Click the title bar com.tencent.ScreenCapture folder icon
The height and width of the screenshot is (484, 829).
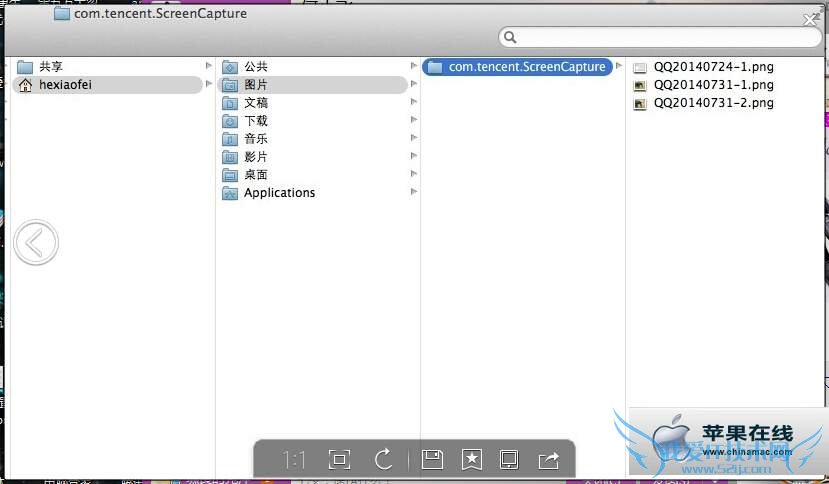[x=62, y=13]
